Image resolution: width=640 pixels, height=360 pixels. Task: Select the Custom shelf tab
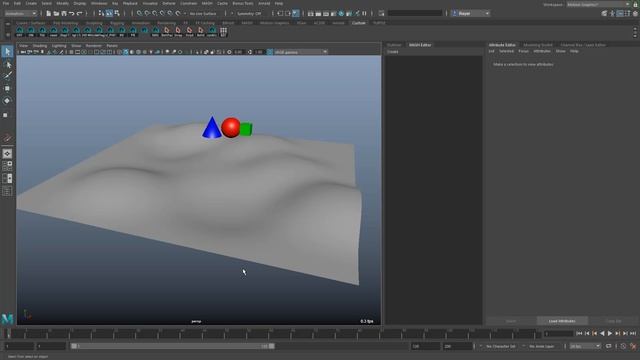click(x=358, y=23)
